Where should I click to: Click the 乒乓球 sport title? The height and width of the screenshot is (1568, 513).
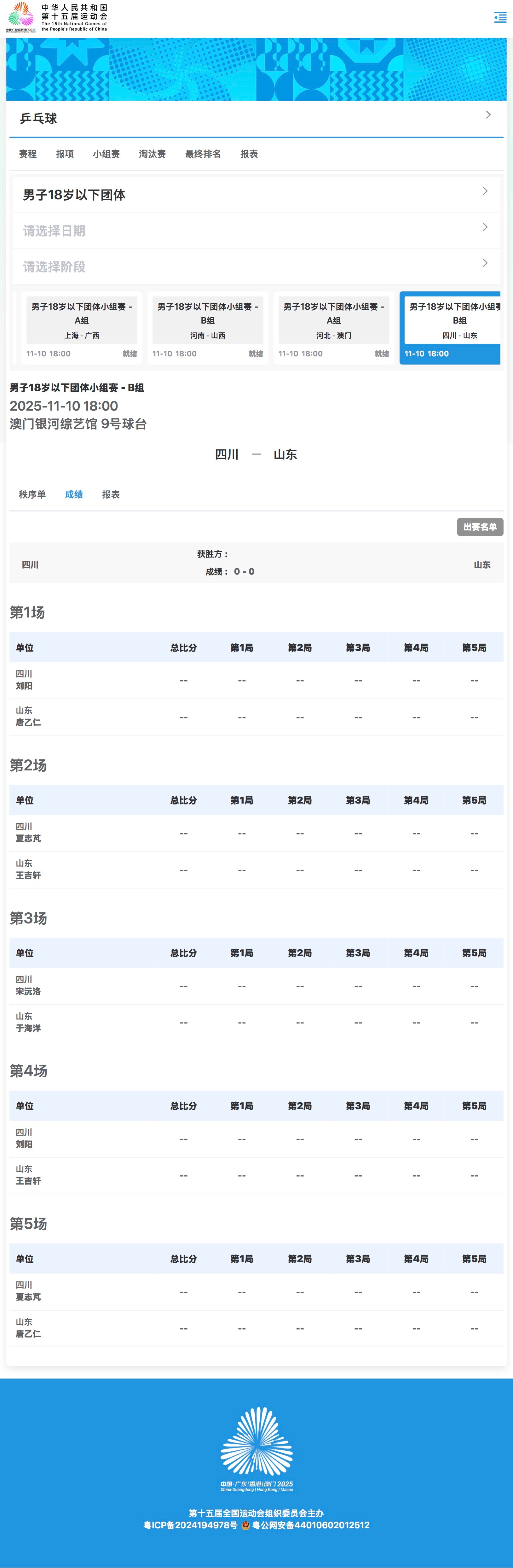[x=38, y=119]
